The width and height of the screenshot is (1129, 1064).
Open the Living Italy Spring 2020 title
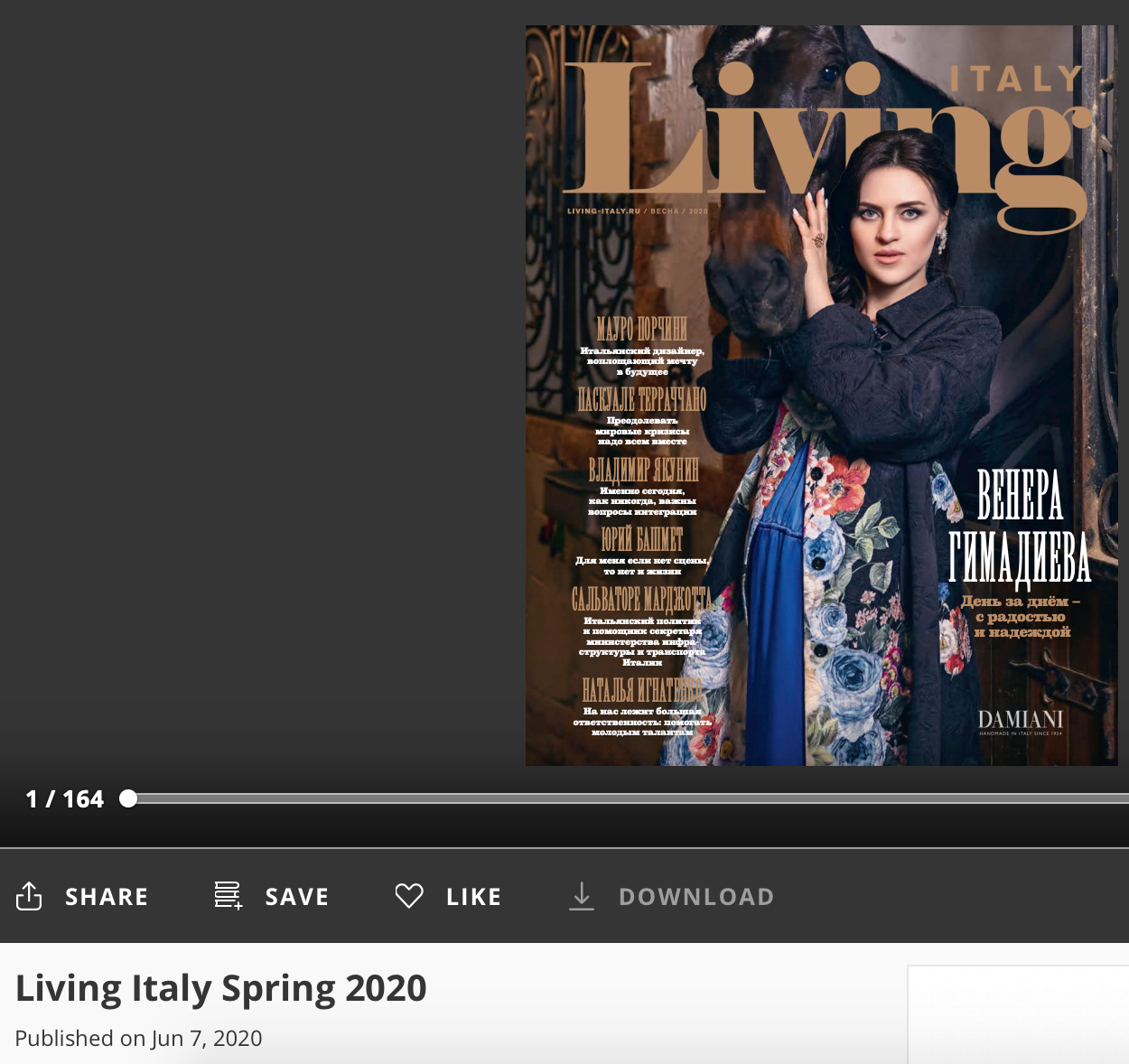[221, 988]
